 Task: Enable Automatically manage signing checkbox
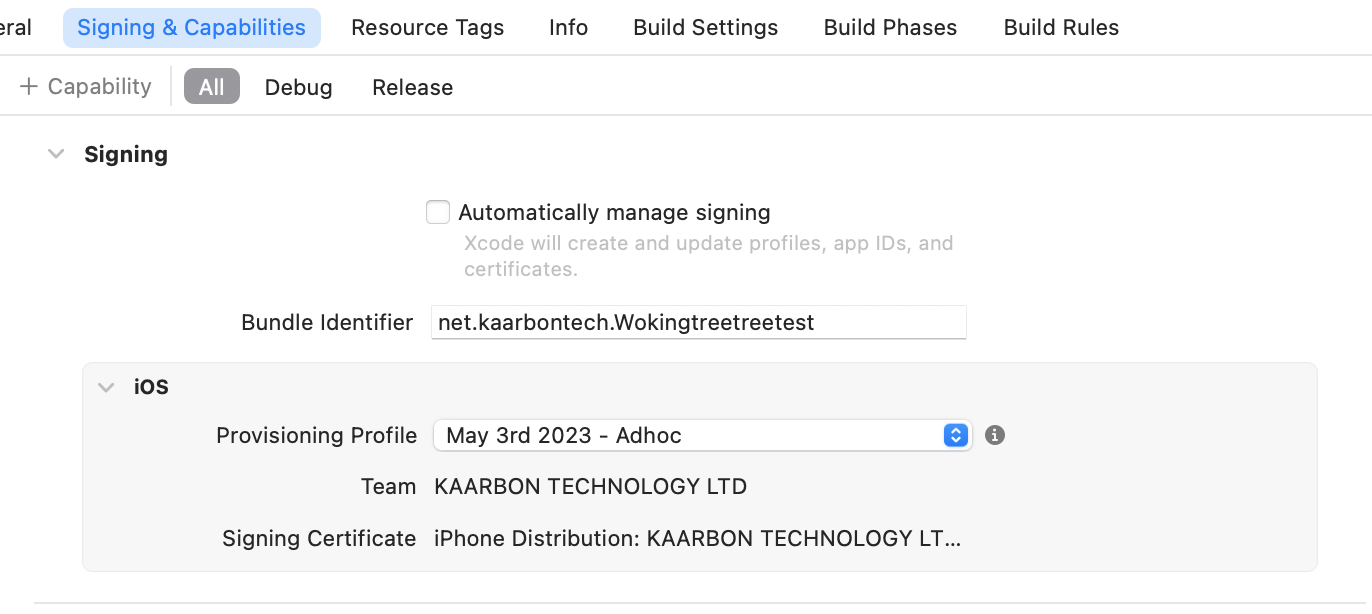(438, 212)
